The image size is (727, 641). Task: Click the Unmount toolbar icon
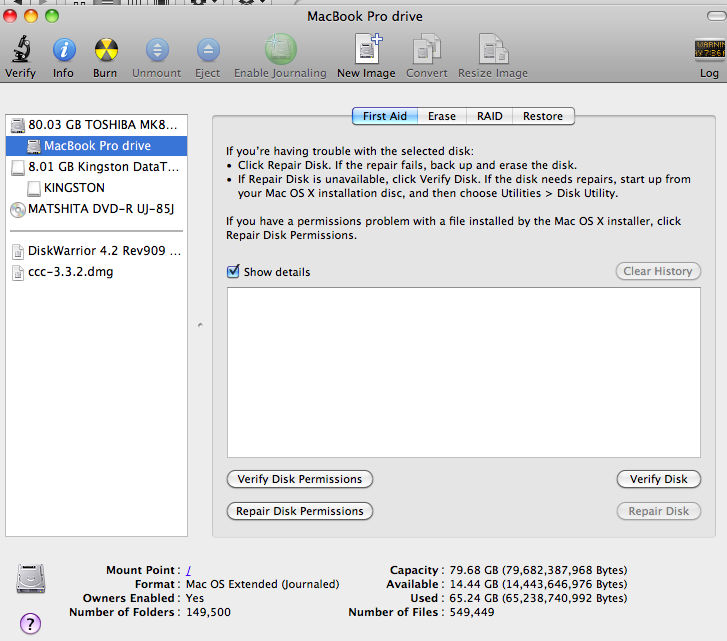pyautogui.click(x=157, y=49)
